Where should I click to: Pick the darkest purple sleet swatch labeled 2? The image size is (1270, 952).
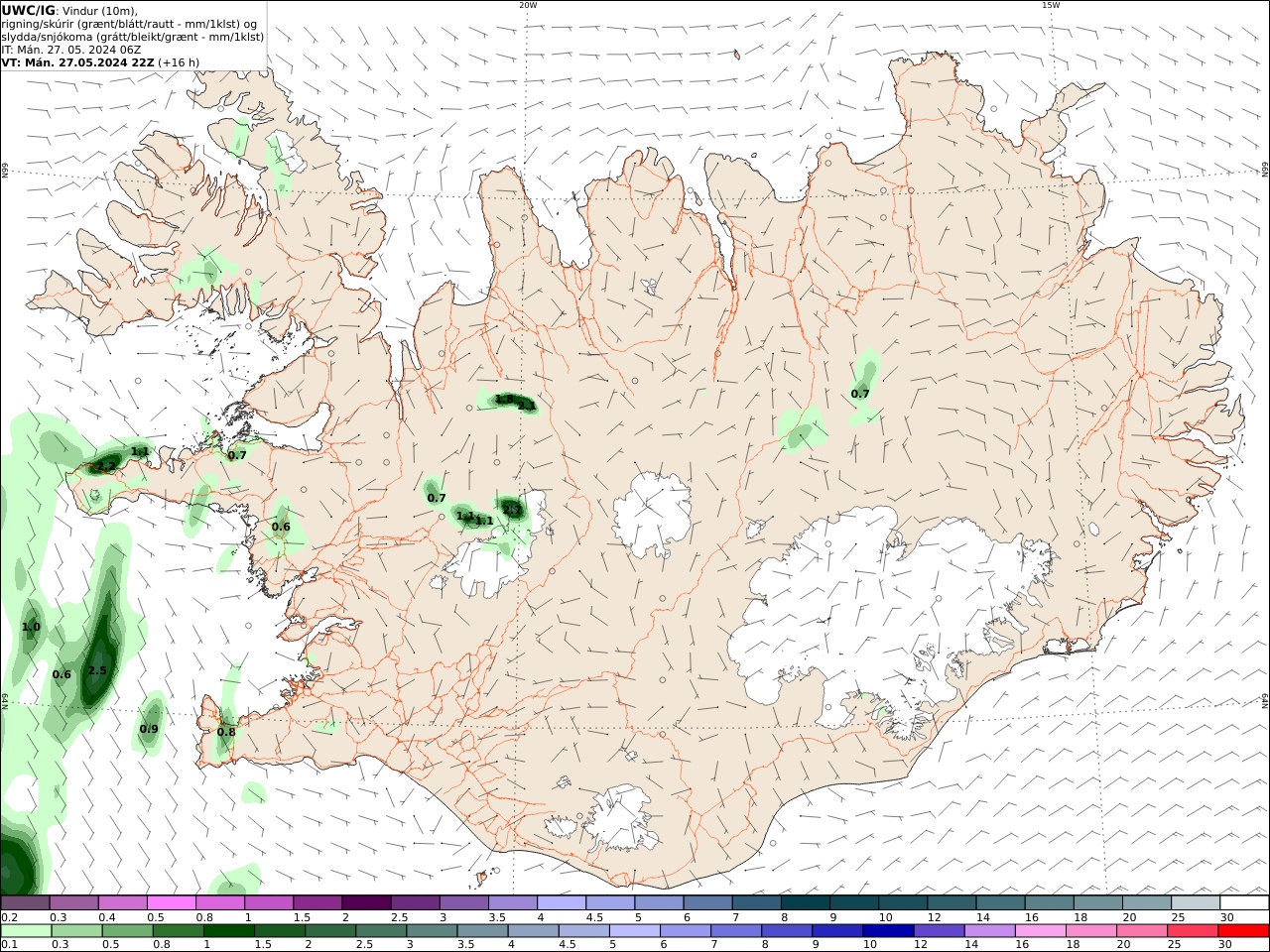366,903
